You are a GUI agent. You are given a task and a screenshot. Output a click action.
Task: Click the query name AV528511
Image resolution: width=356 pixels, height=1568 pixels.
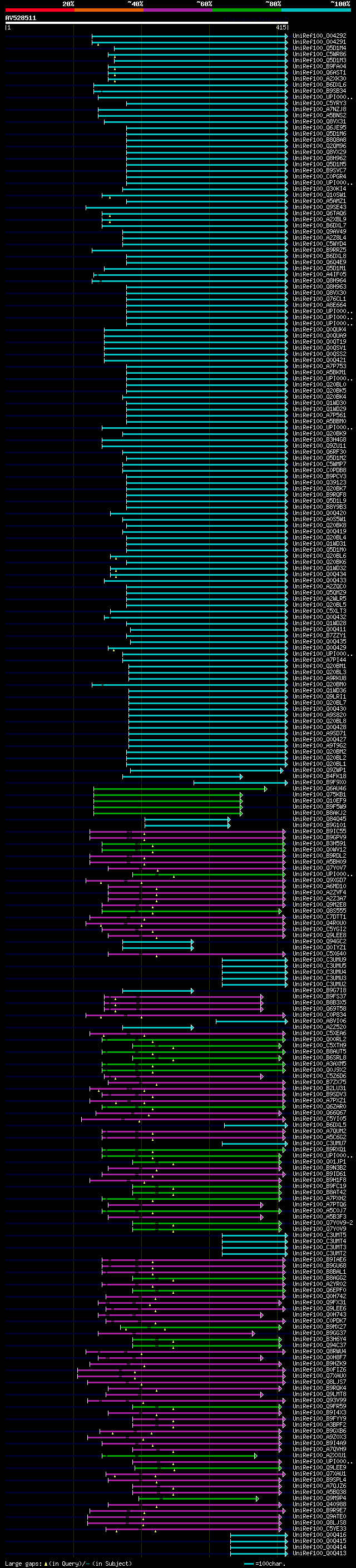point(21,18)
